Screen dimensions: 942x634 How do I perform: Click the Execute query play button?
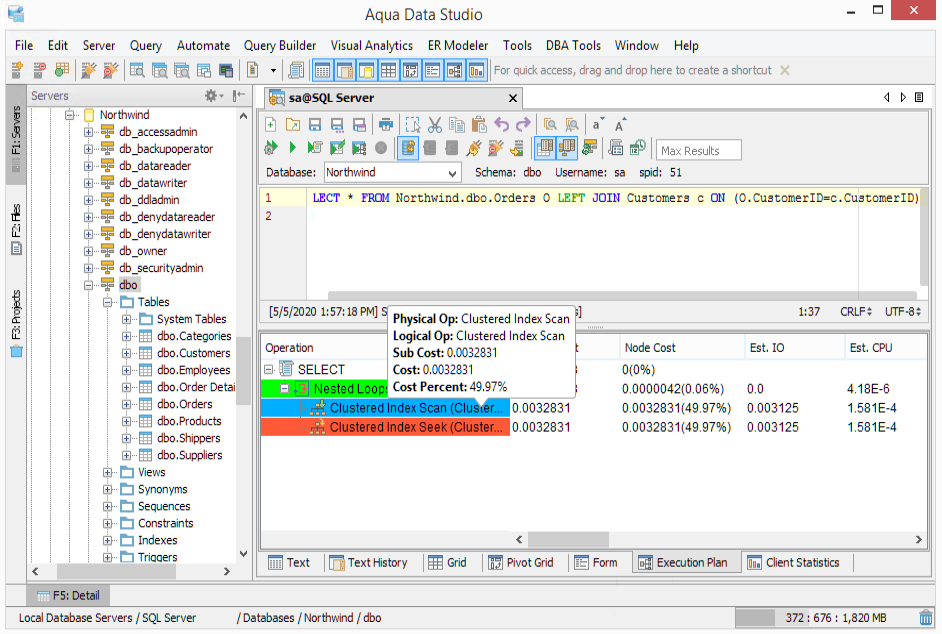[x=292, y=149]
